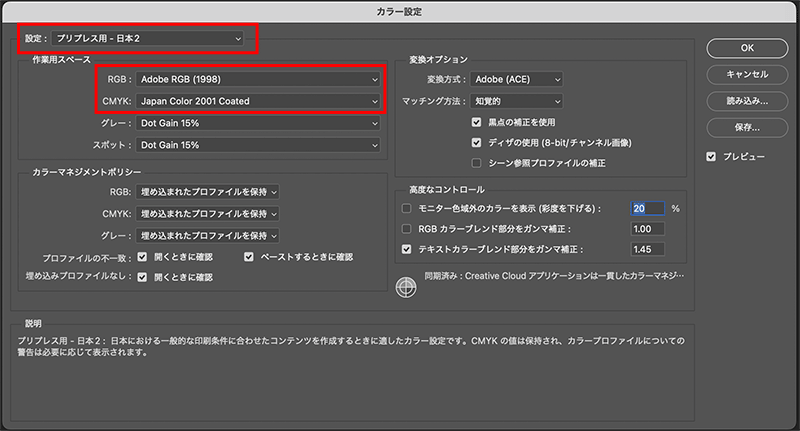Click the desaturation percent field showing 20
The height and width of the screenshot is (431, 800).
click(647, 208)
